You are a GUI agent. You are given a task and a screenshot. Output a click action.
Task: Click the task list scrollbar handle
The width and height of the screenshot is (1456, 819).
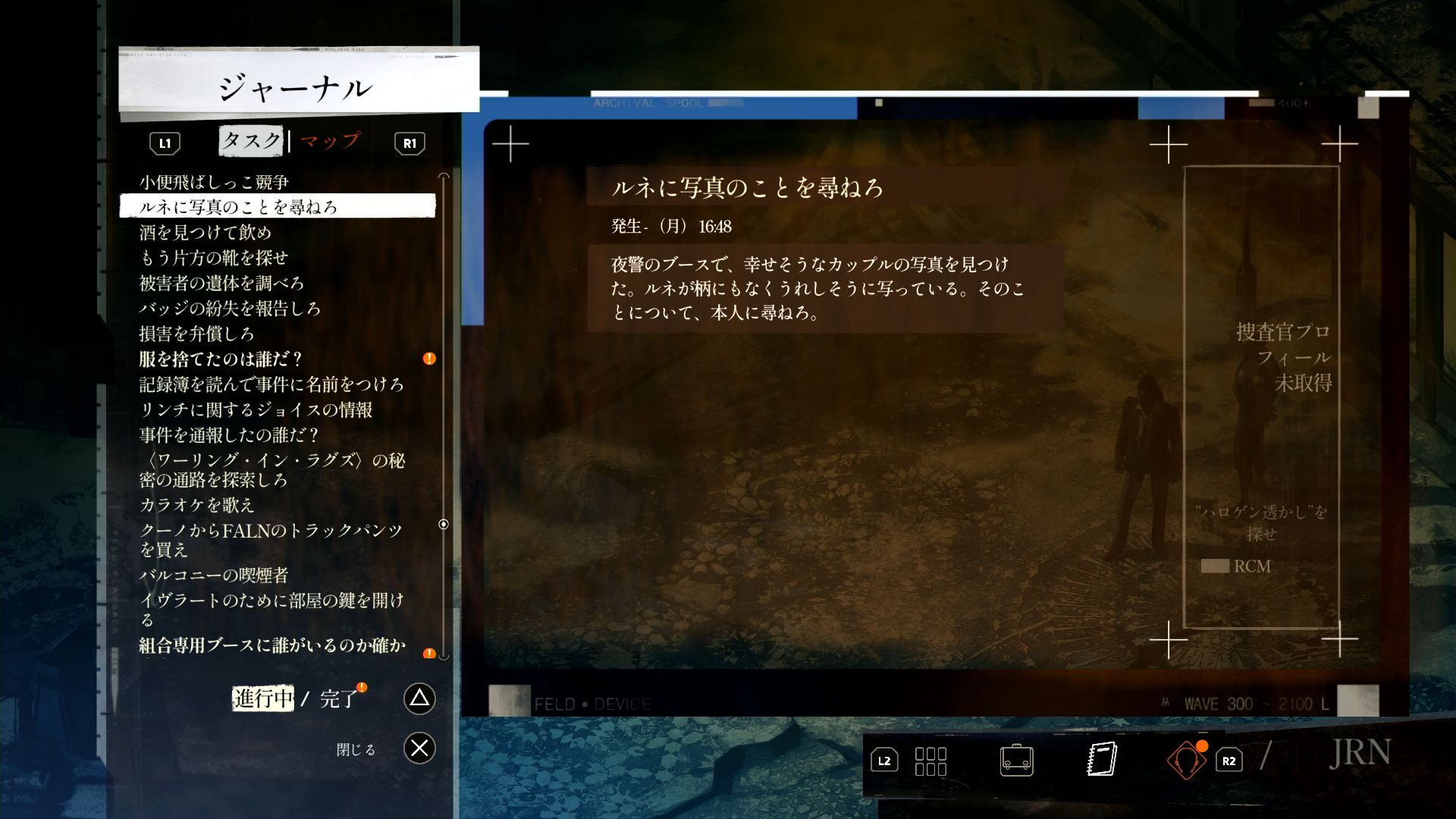[x=444, y=524]
